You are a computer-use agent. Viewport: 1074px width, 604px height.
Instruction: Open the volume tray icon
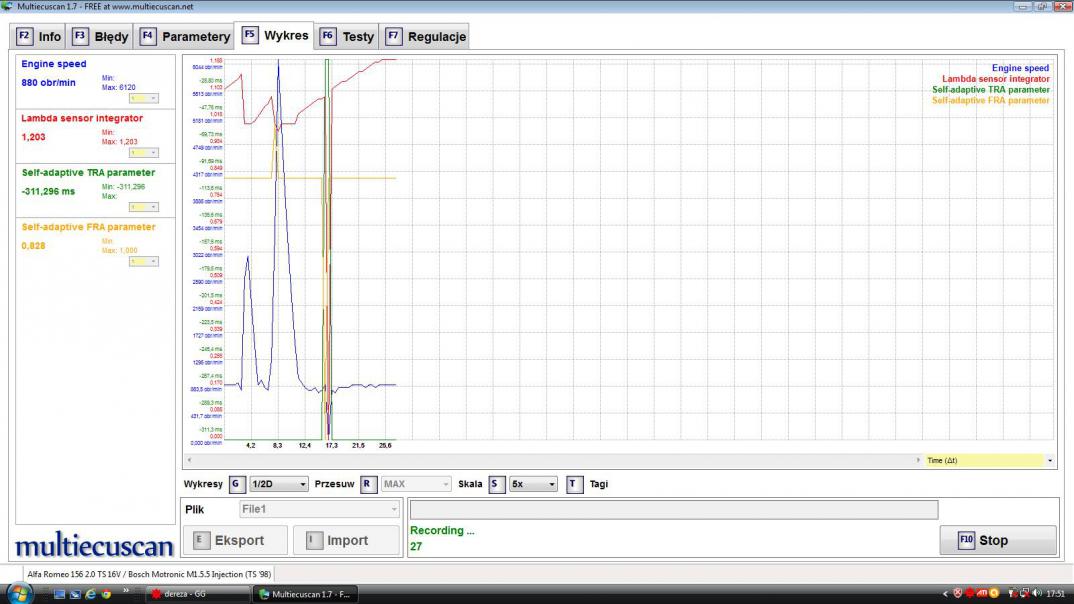1036,593
